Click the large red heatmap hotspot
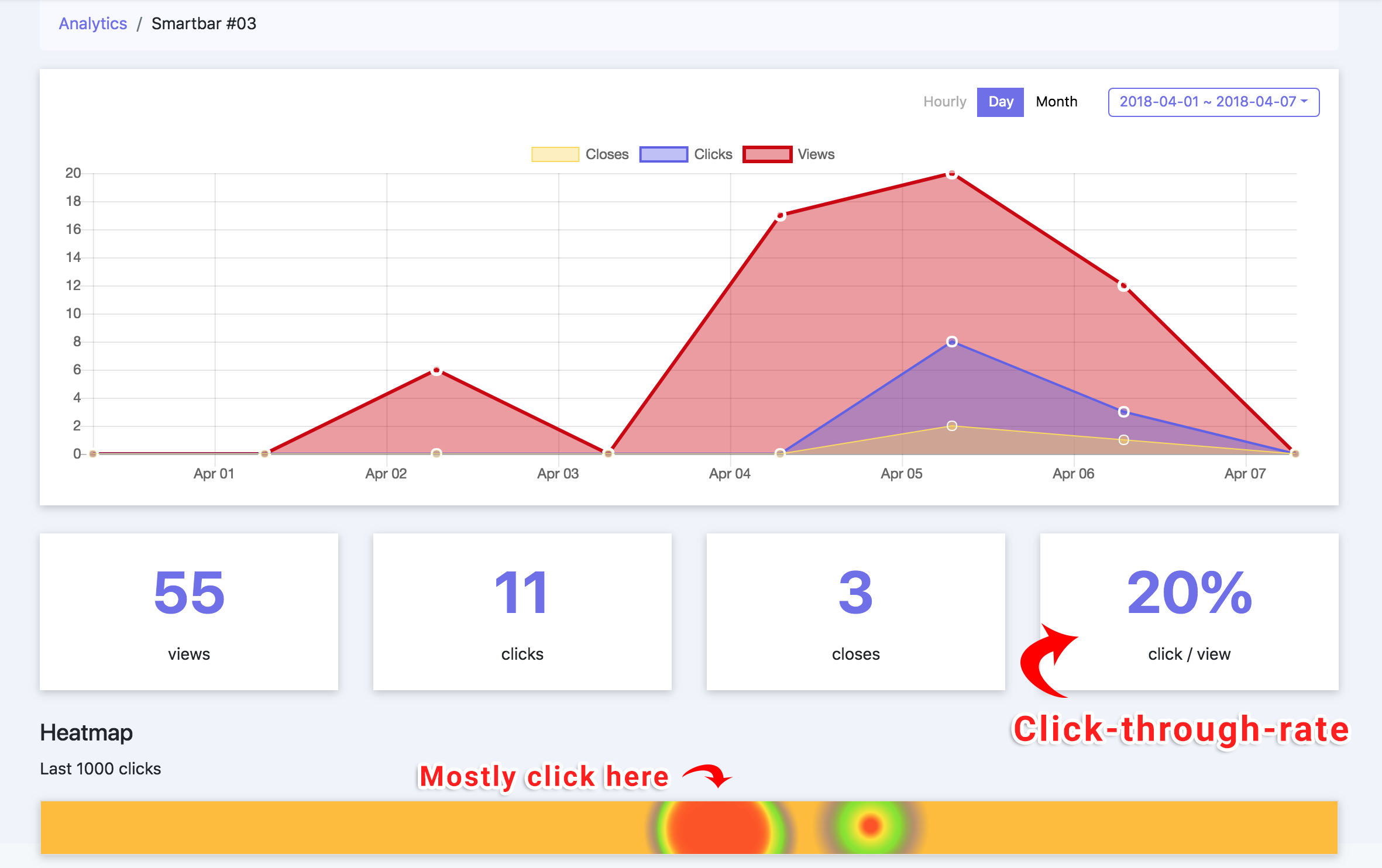Screen dimensions: 1382x868 click(718, 828)
